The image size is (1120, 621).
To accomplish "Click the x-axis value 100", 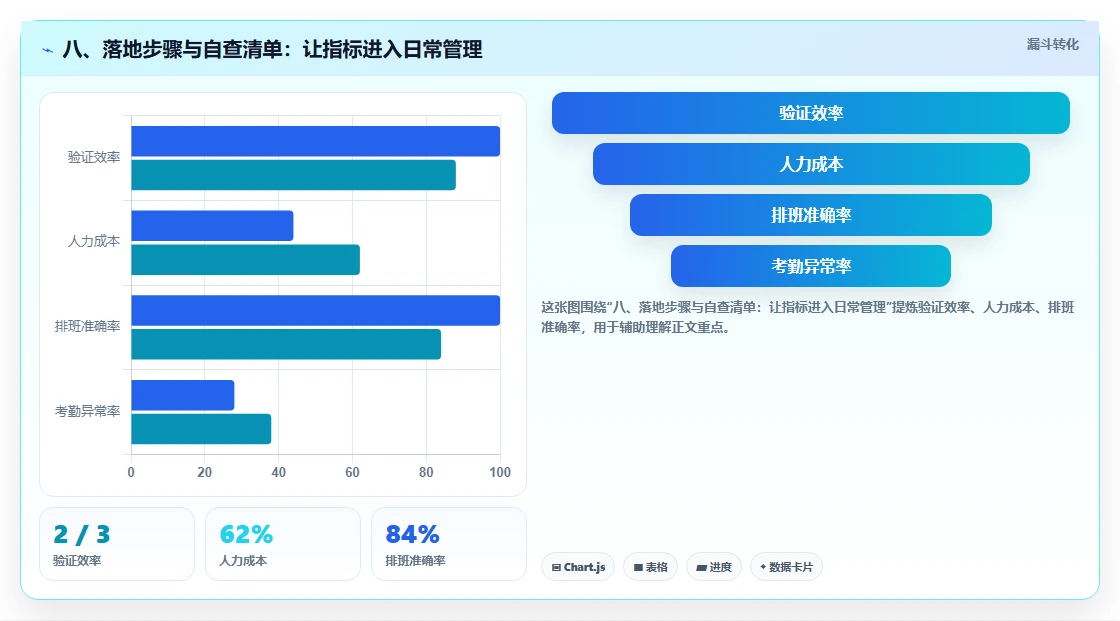I will [x=500, y=472].
